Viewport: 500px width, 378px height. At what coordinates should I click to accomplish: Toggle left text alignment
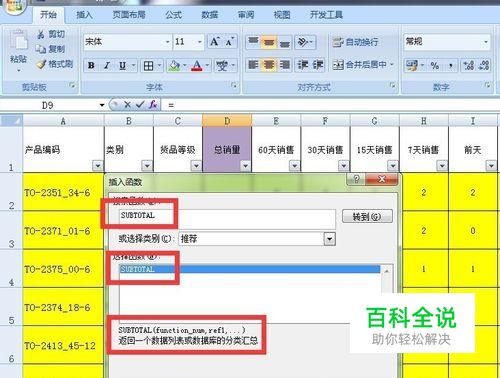253,65
